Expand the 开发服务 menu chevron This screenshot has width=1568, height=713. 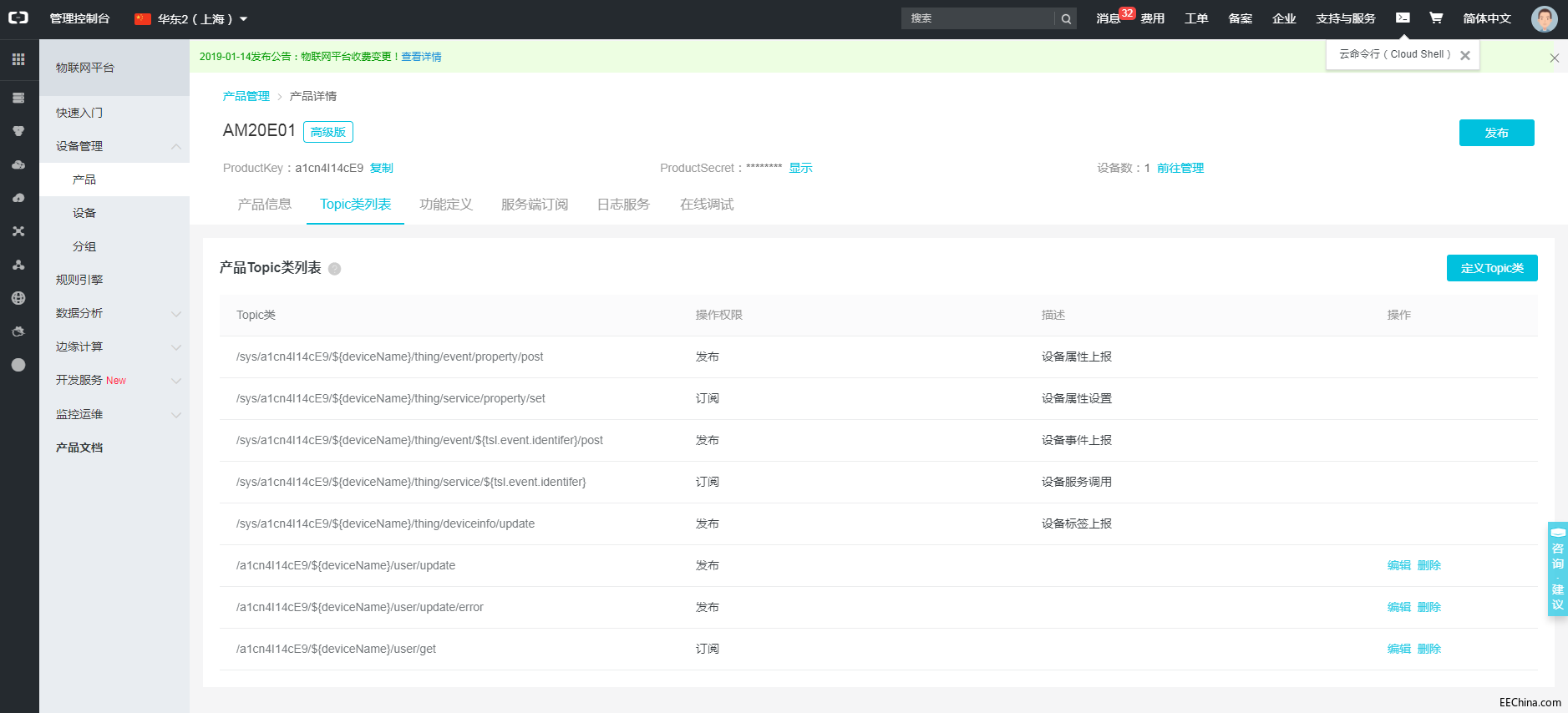coord(176,381)
